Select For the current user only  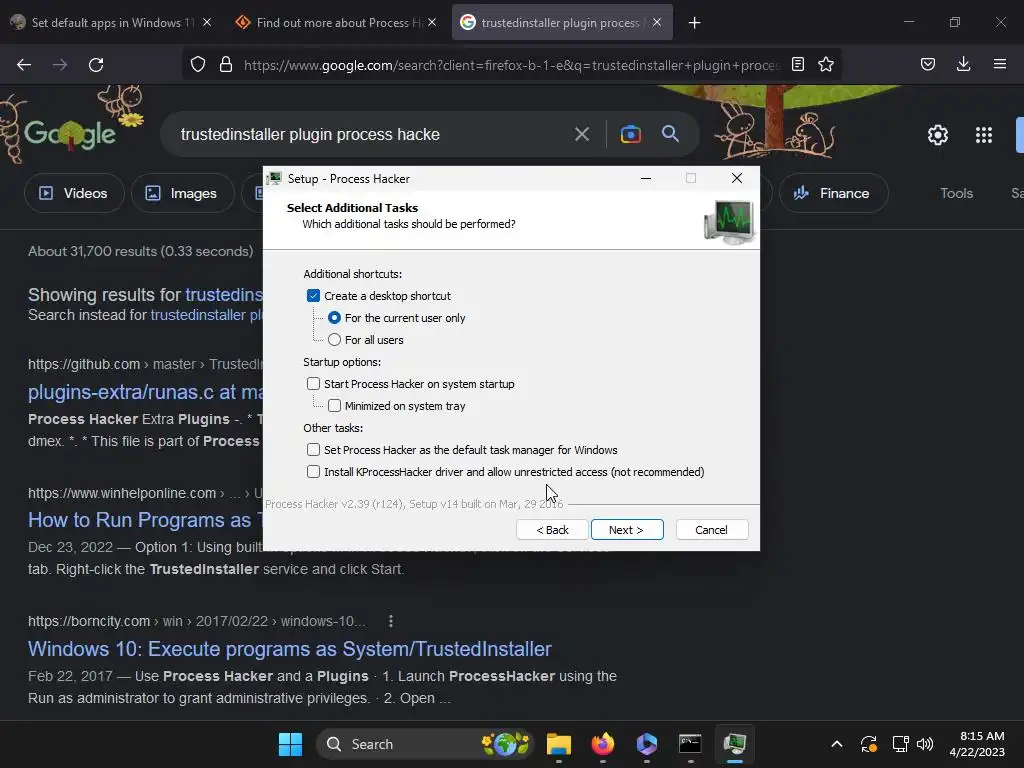334,318
